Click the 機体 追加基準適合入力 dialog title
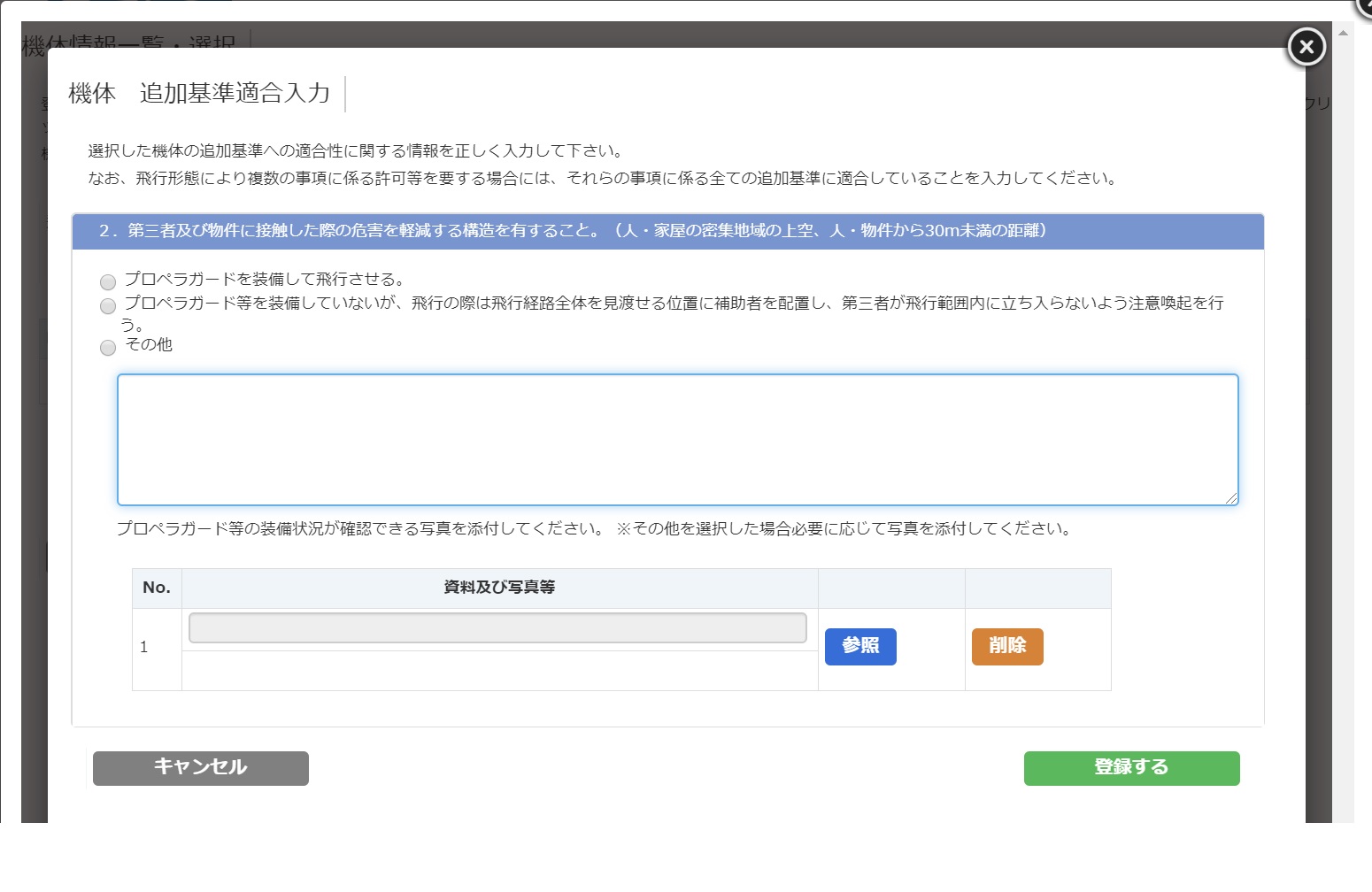 199,94
